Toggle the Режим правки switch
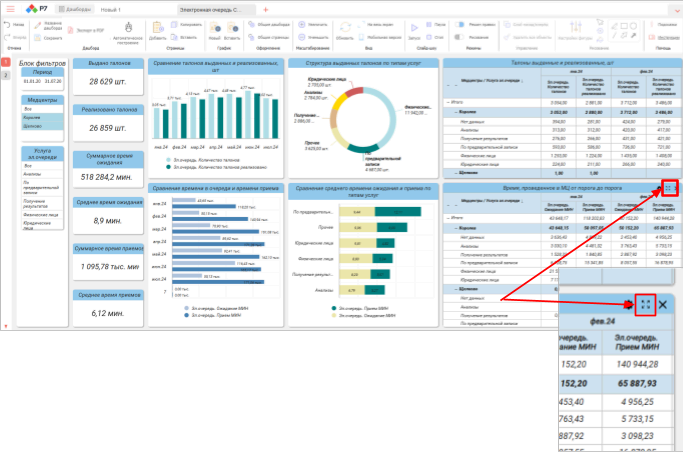 (460, 24)
